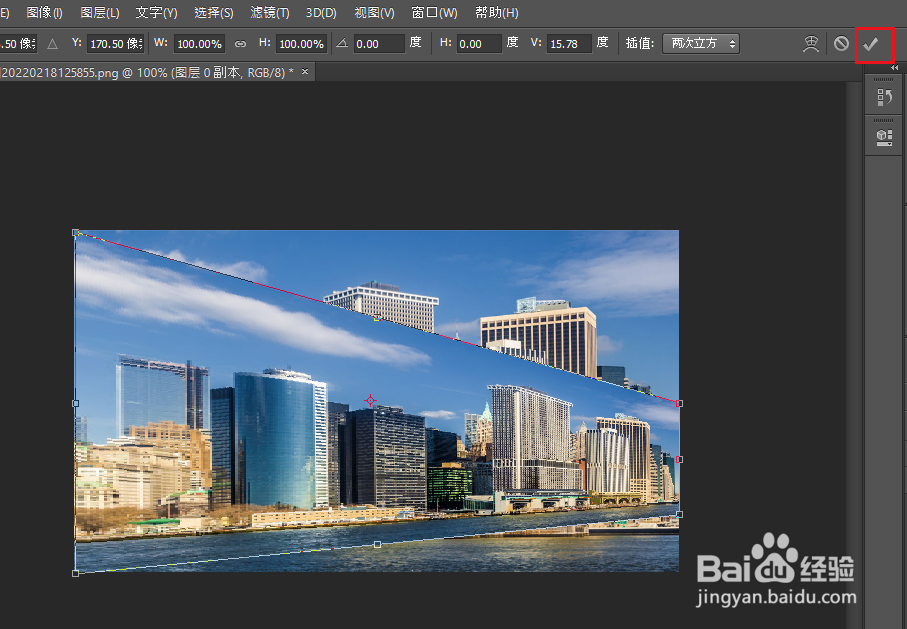Open the 文字(Y) menu
The image size is (907, 629).
click(156, 13)
